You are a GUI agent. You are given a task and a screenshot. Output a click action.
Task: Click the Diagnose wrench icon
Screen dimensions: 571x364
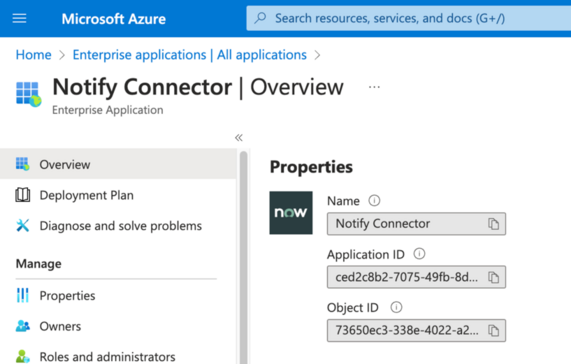tap(23, 226)
